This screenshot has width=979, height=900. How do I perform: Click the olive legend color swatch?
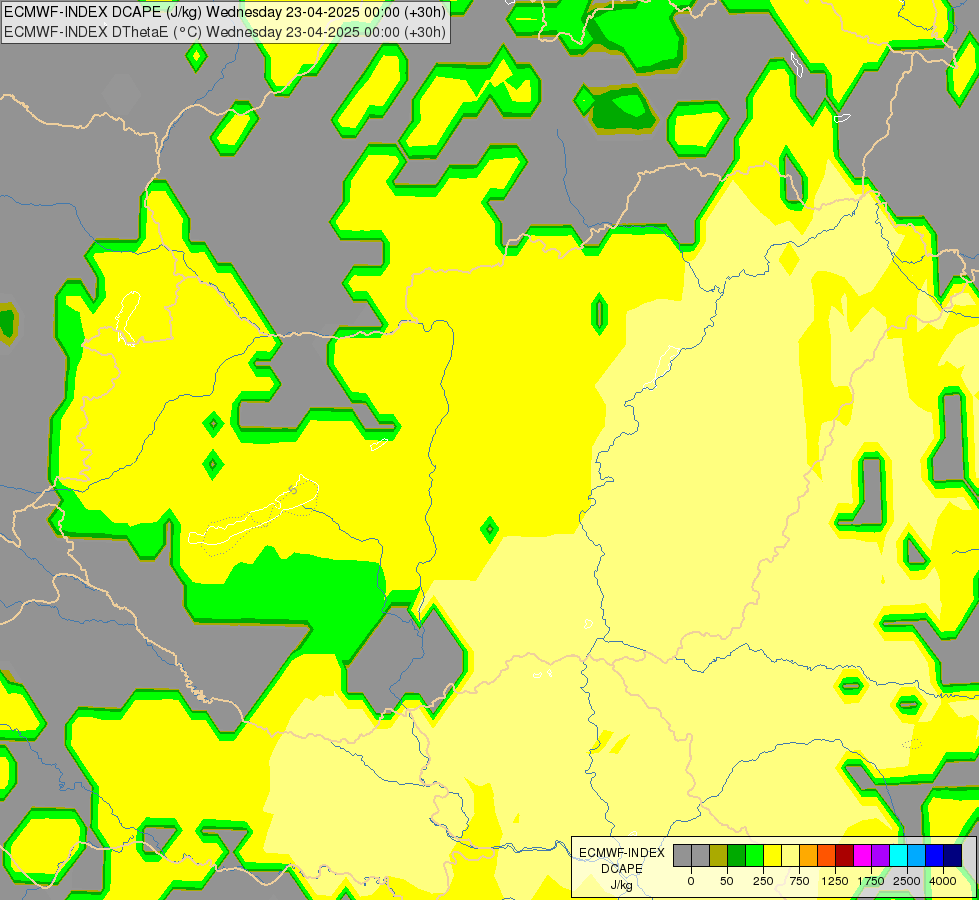[x=719, y=856]
